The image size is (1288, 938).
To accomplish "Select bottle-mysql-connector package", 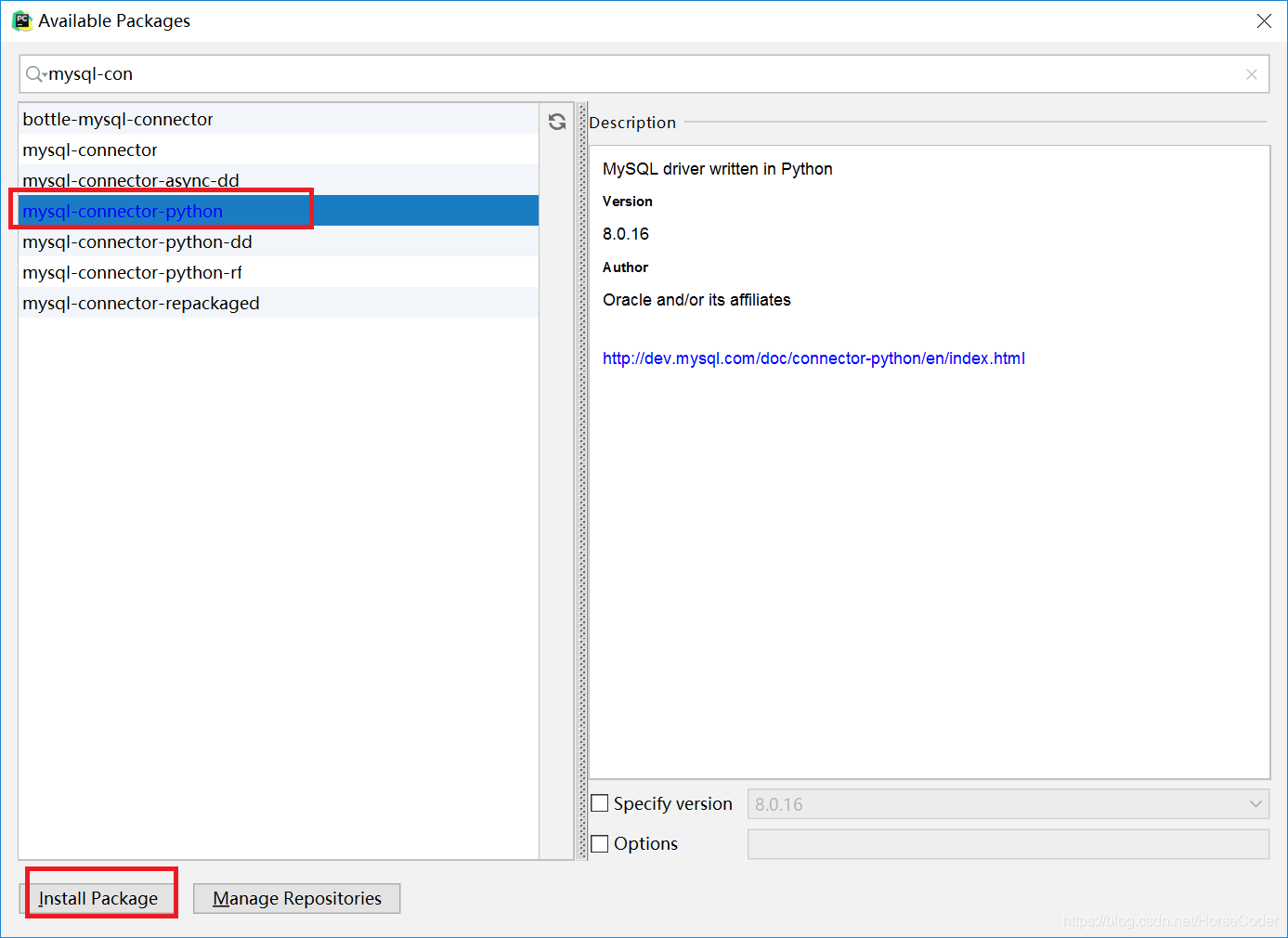I will tap(279, 119).
